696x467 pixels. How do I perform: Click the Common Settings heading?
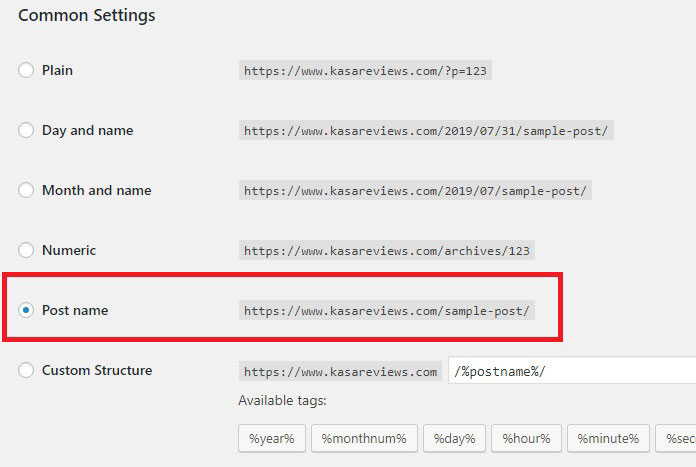(x=87, y=16)
